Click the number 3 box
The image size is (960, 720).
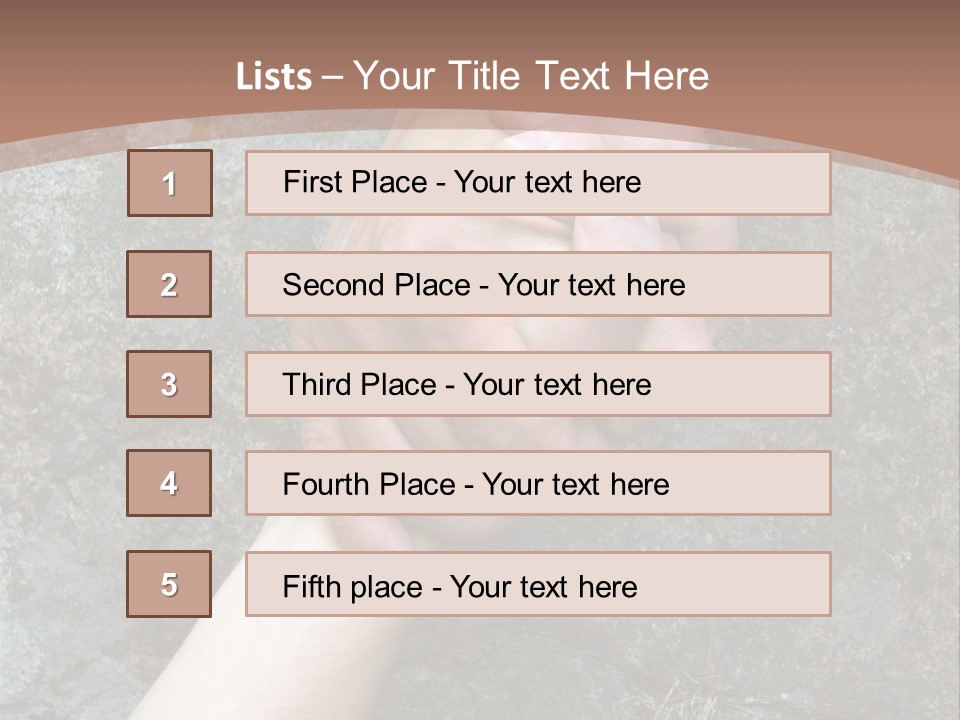coord(169,384)
